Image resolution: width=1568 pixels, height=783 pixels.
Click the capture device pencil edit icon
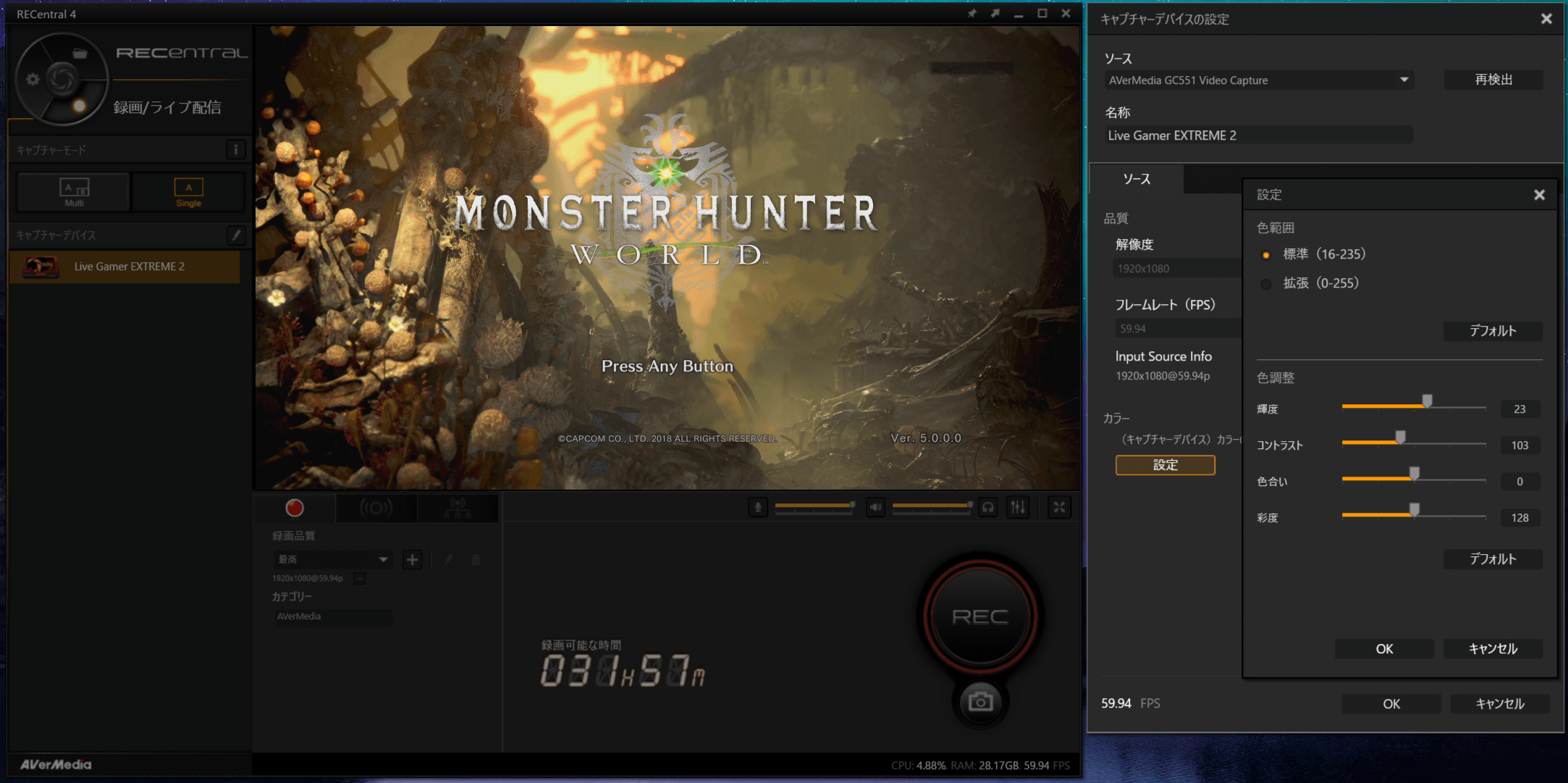click(x=235, y=235)
